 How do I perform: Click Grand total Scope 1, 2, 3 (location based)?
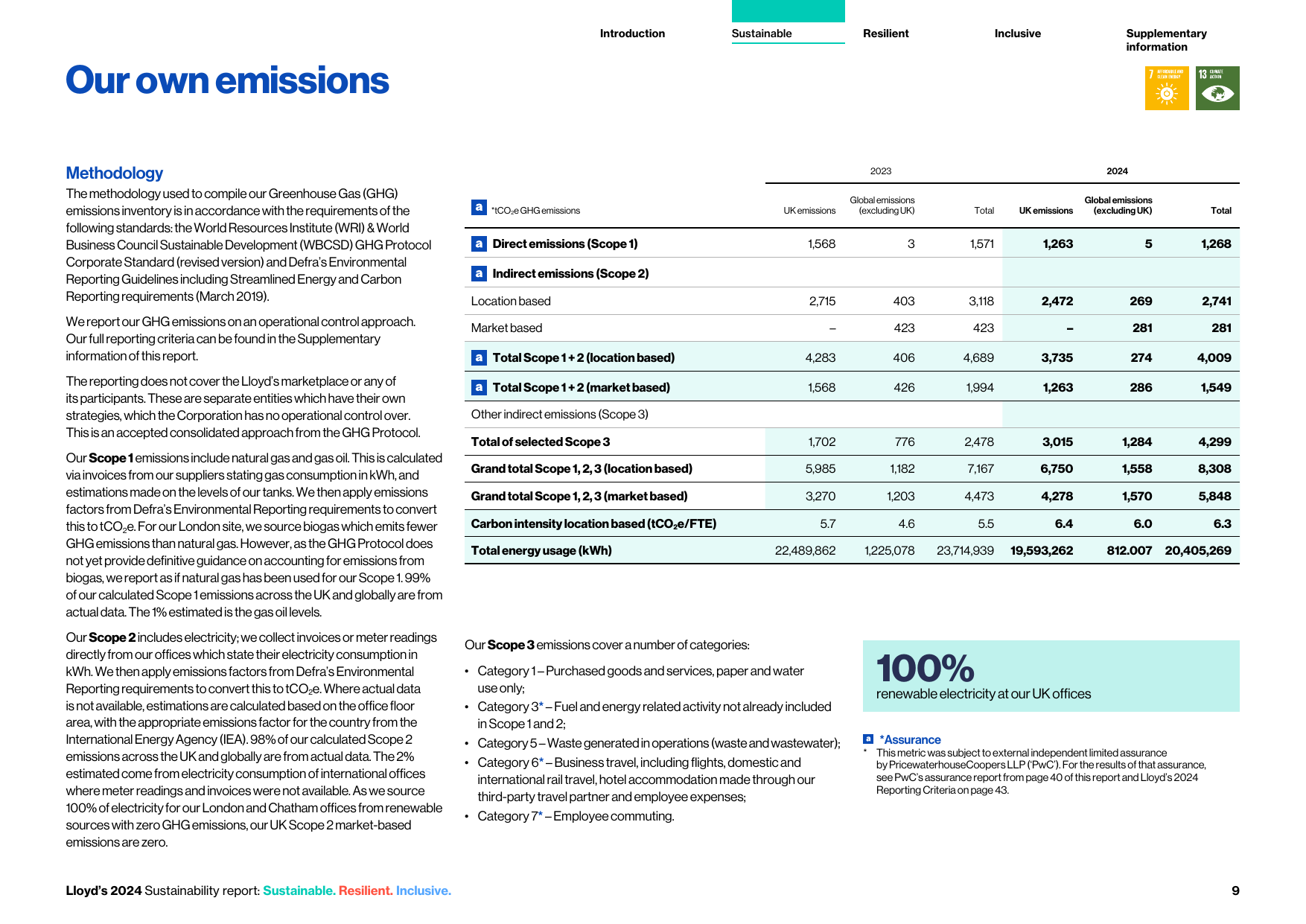click(x=582, y=468)
